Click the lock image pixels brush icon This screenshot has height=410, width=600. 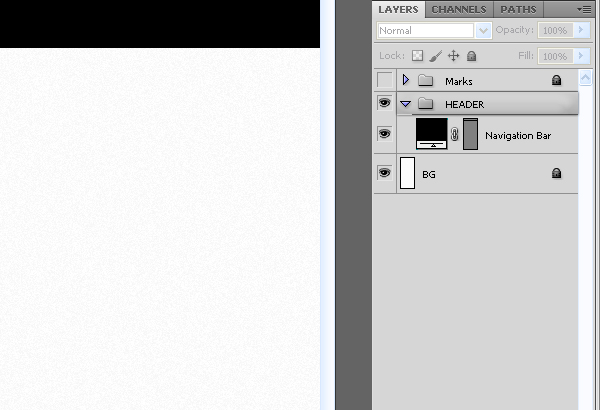coord(435,56)
